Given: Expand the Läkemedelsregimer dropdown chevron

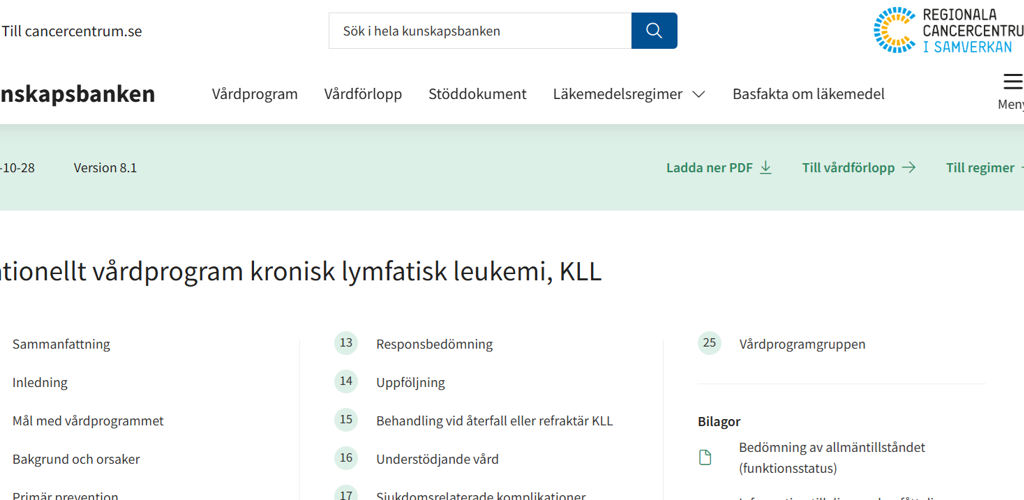Looking at the screenshot, I should pyautogui.click(x=698, y=95).
